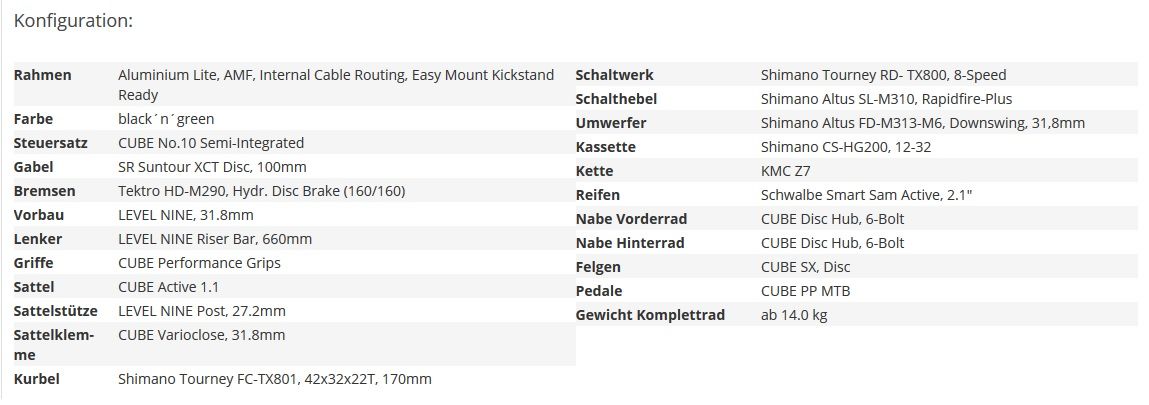Click the Konfiguration heading
Screen dimensions: 1149x405
[x=73, y=21]
